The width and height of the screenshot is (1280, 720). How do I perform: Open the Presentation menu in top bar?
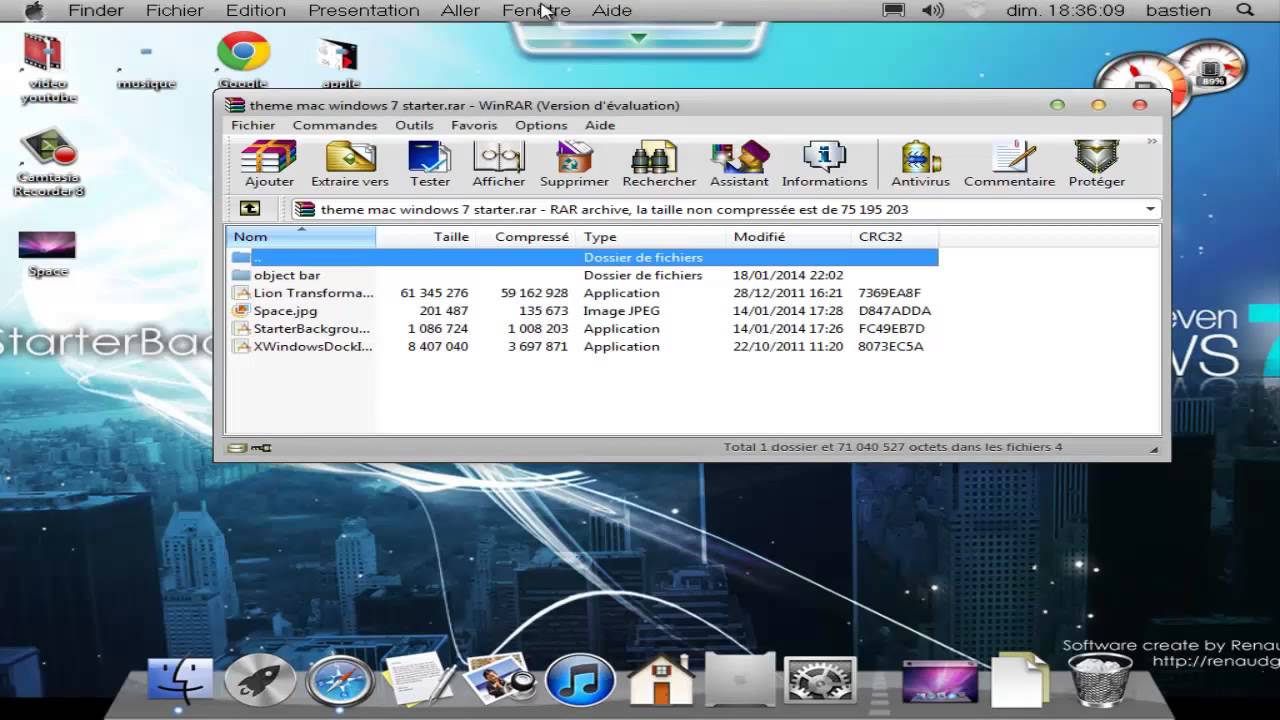[364, 10]
